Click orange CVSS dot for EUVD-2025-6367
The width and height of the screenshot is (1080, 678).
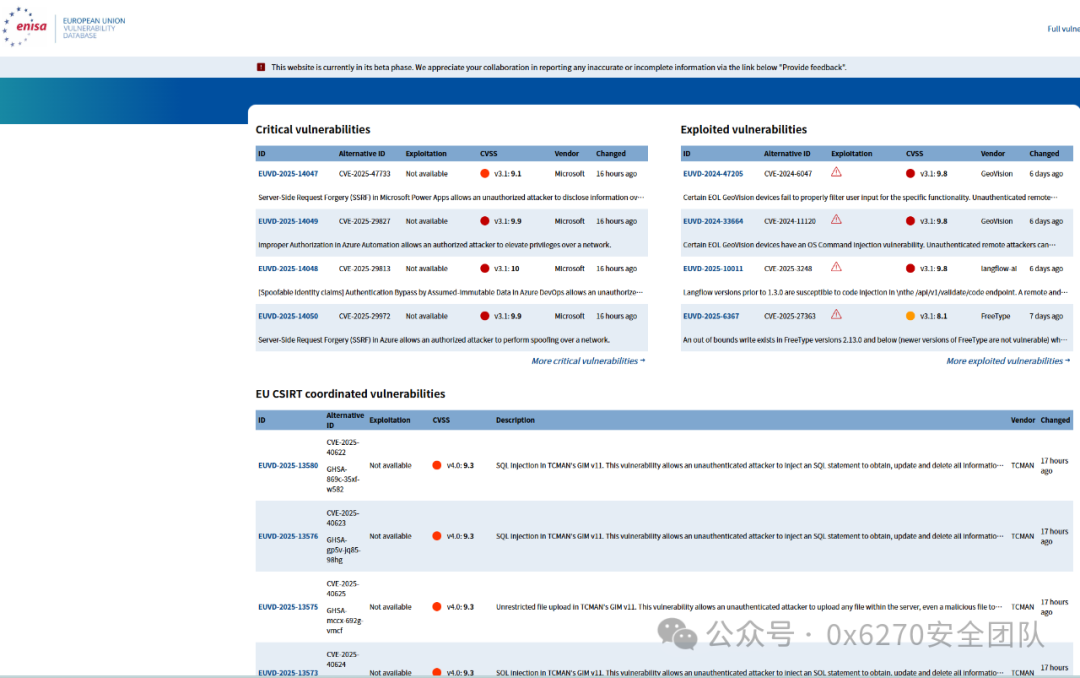pyautogui.click(x=911, y=316)
